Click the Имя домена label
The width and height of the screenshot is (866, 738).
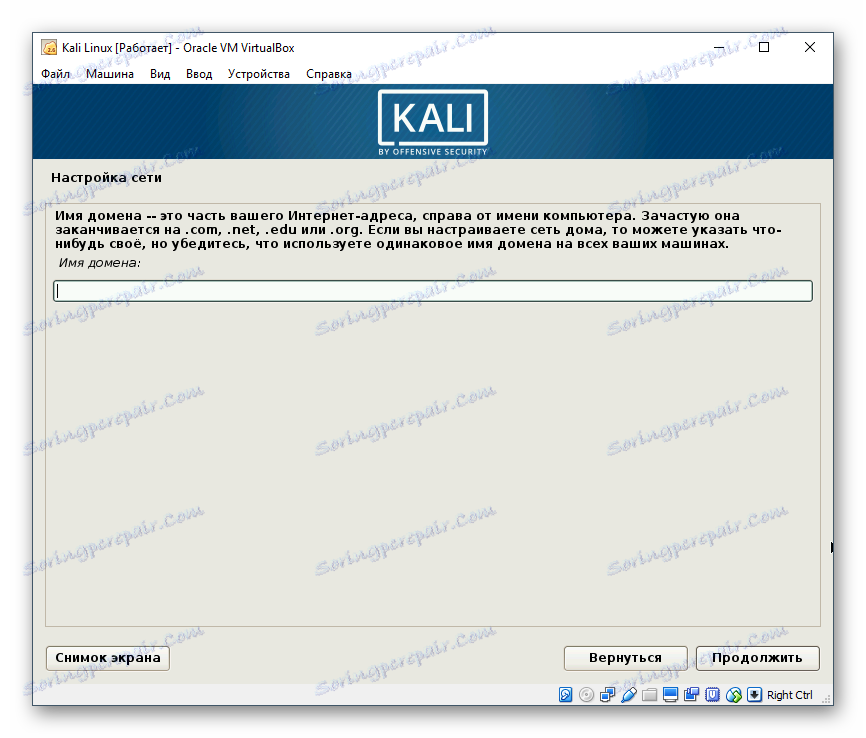click(x=99, y=263)
